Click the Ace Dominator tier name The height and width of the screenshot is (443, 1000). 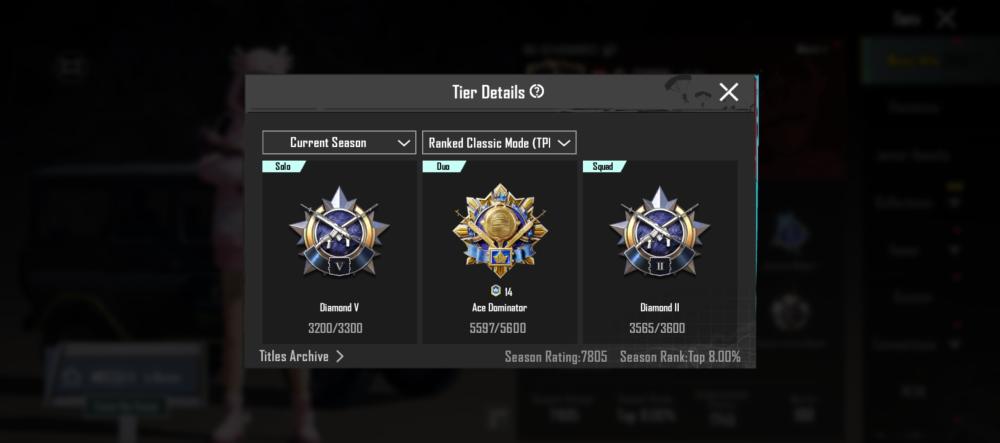click(499, 308)
